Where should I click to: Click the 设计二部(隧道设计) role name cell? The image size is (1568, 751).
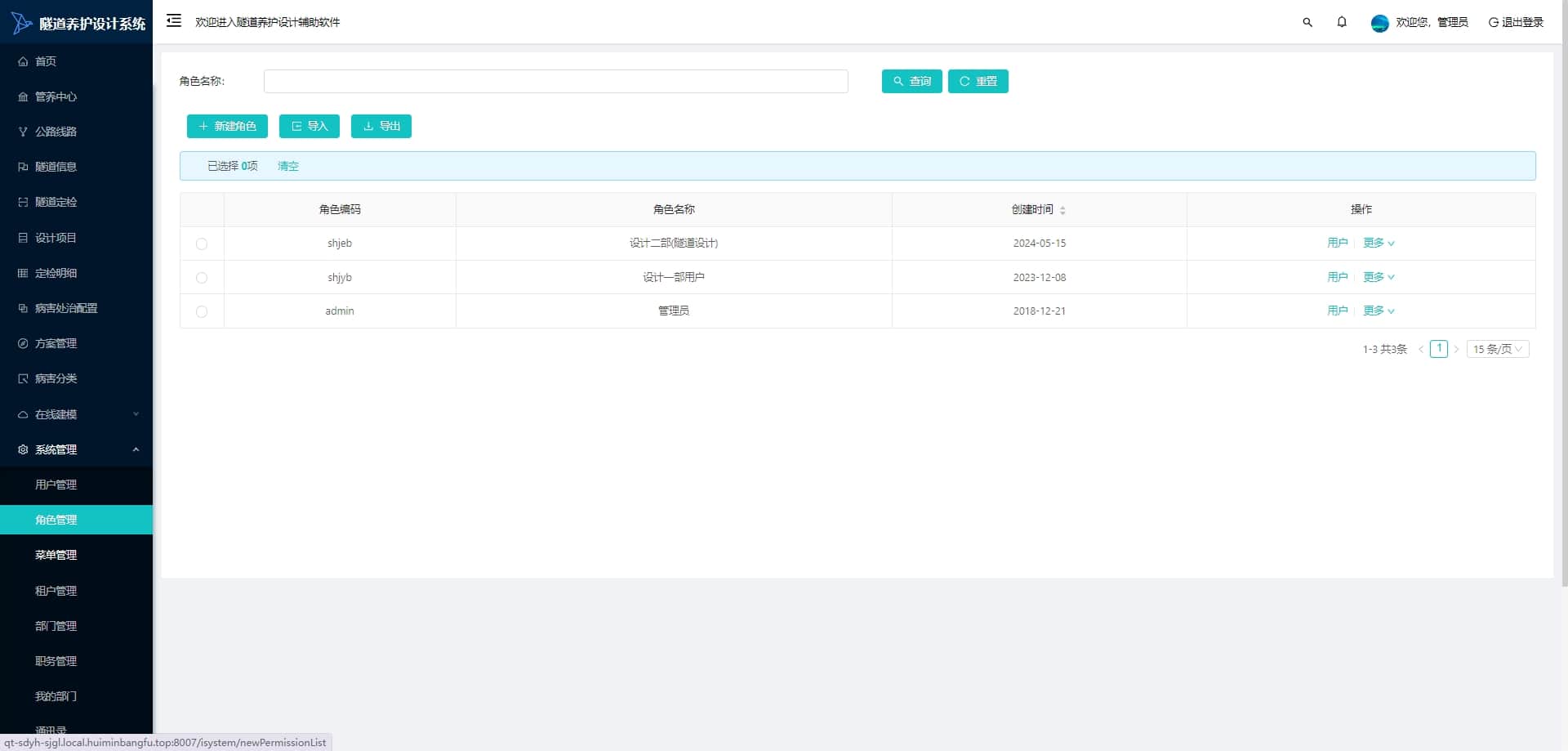(674, 243)
